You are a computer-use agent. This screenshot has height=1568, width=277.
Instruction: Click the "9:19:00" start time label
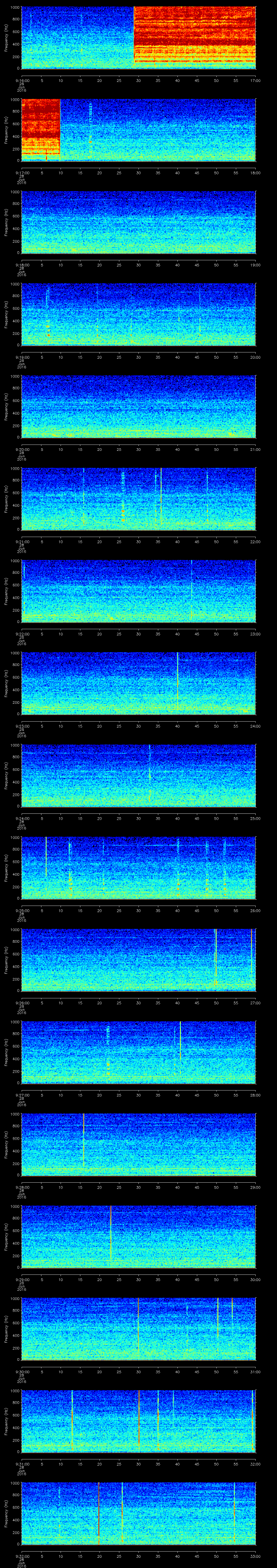[22, 357]
